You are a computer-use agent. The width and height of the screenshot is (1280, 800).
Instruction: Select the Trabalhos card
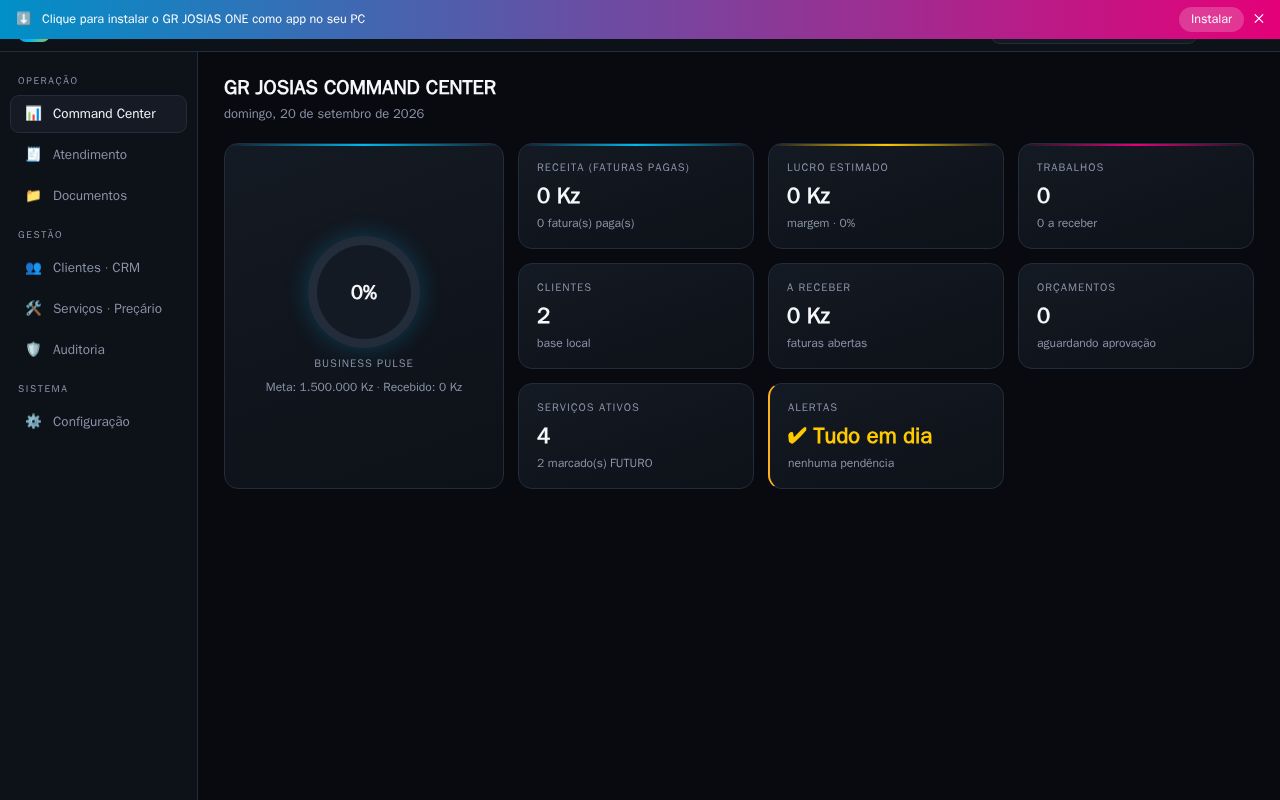(1136, 196)
